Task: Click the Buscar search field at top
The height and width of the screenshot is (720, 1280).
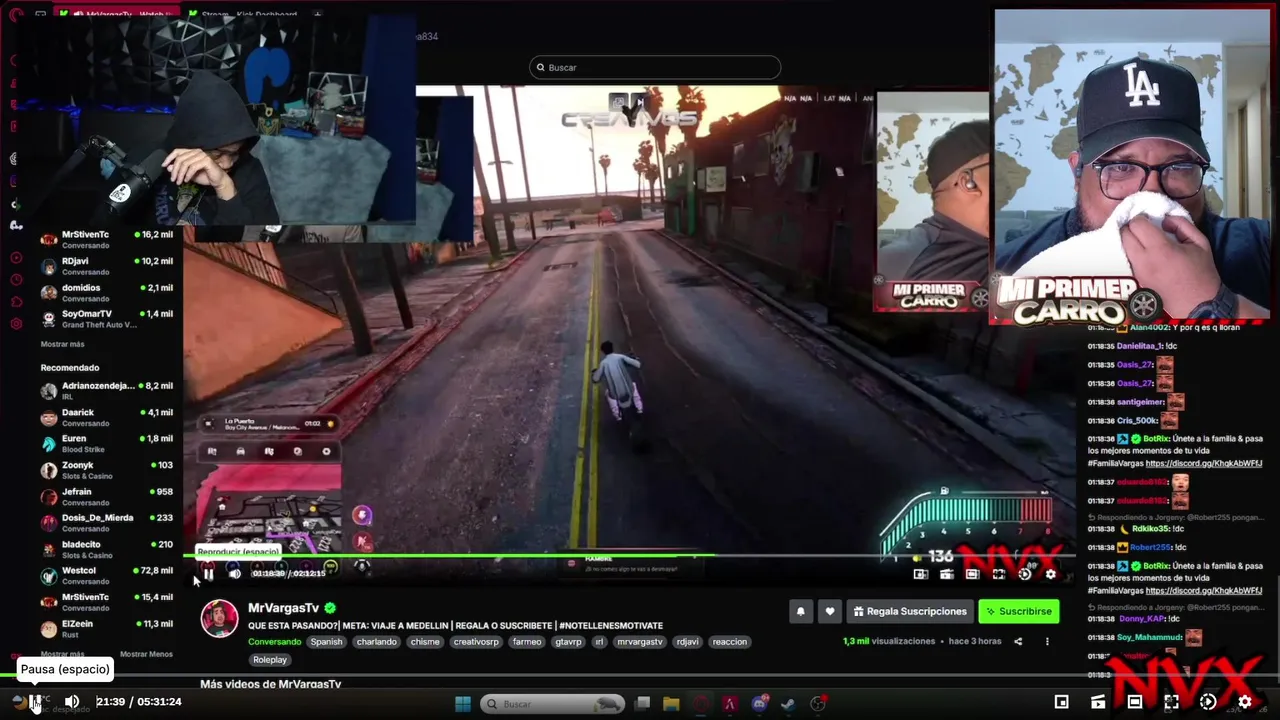Action: point(655,67)
